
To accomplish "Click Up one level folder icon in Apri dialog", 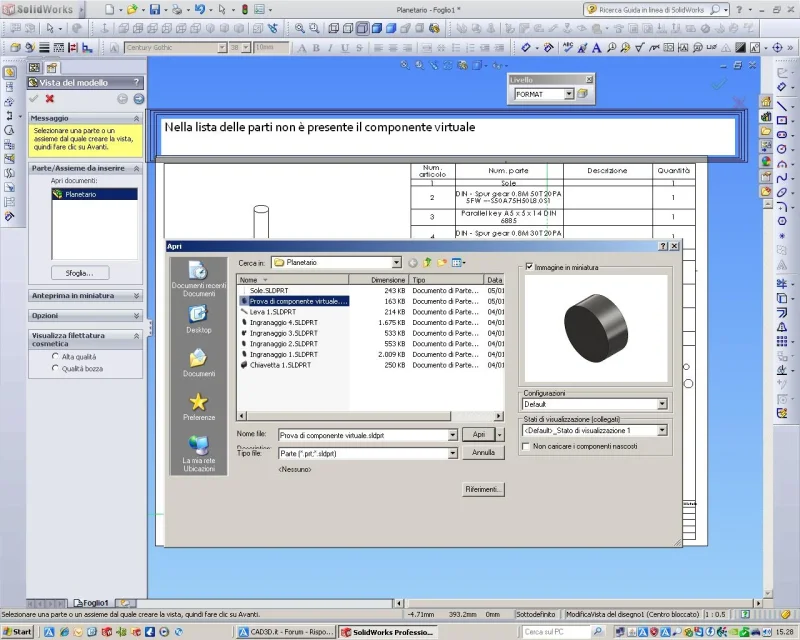I will coord(427,262).
